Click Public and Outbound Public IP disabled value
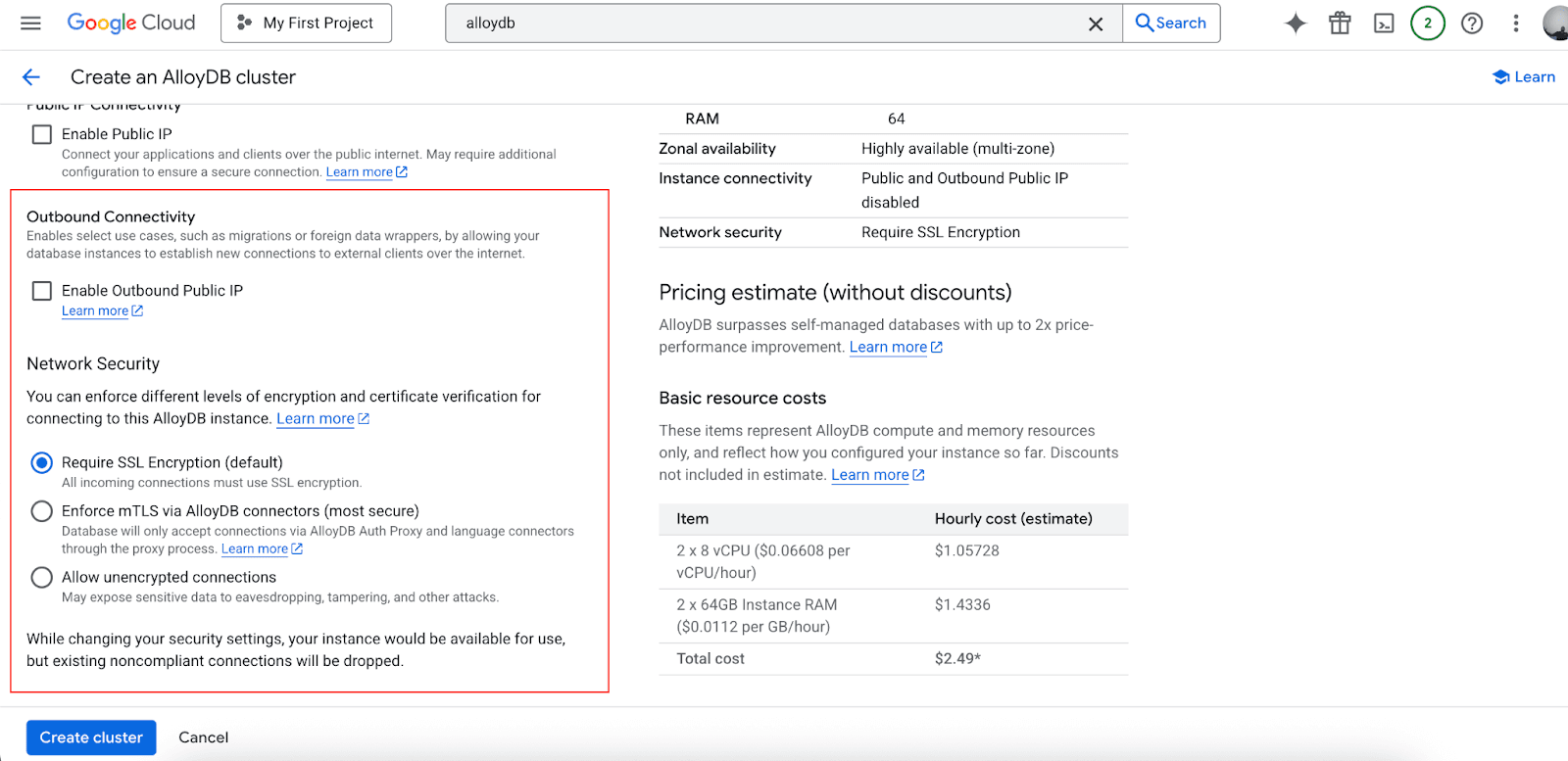 point(965,190)
